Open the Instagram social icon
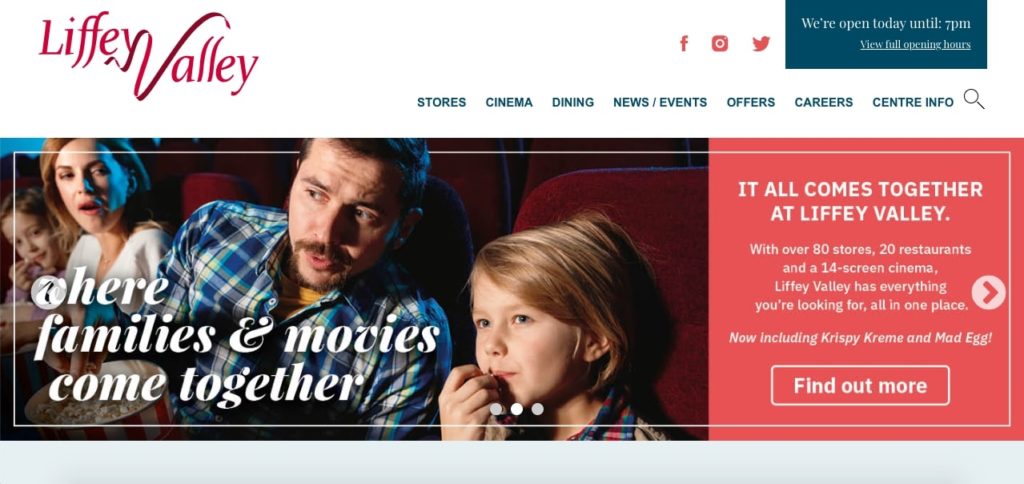The image size is (1024, 484). 720,44
